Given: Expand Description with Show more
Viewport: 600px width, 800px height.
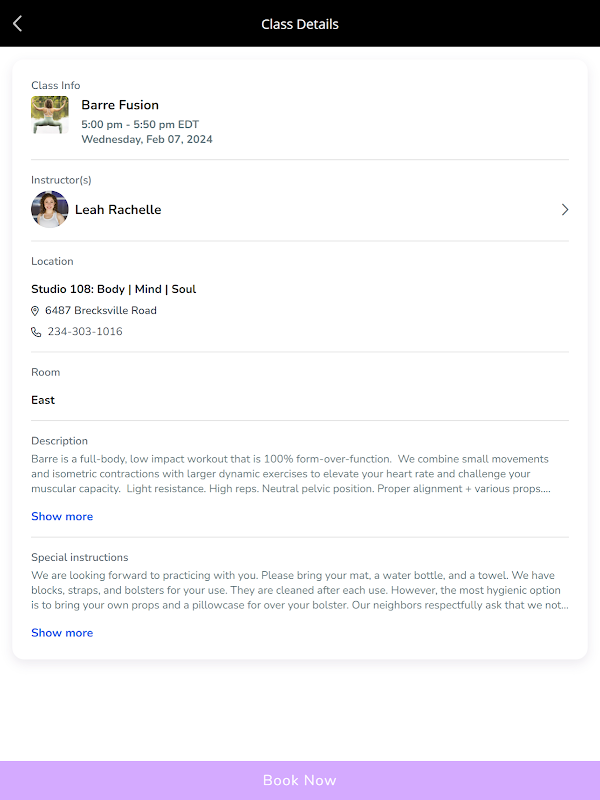Looking at the screenshot, I should (62, 517).
